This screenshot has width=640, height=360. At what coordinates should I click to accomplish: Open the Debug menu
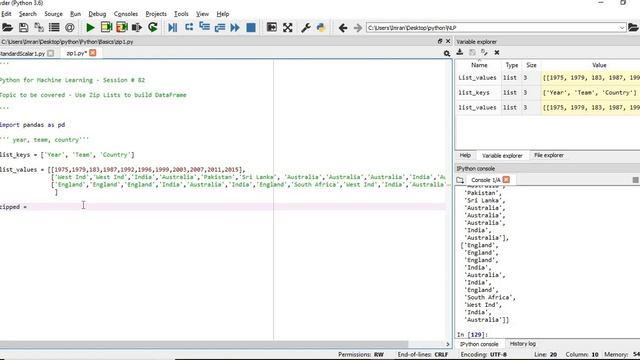point(97,14)
